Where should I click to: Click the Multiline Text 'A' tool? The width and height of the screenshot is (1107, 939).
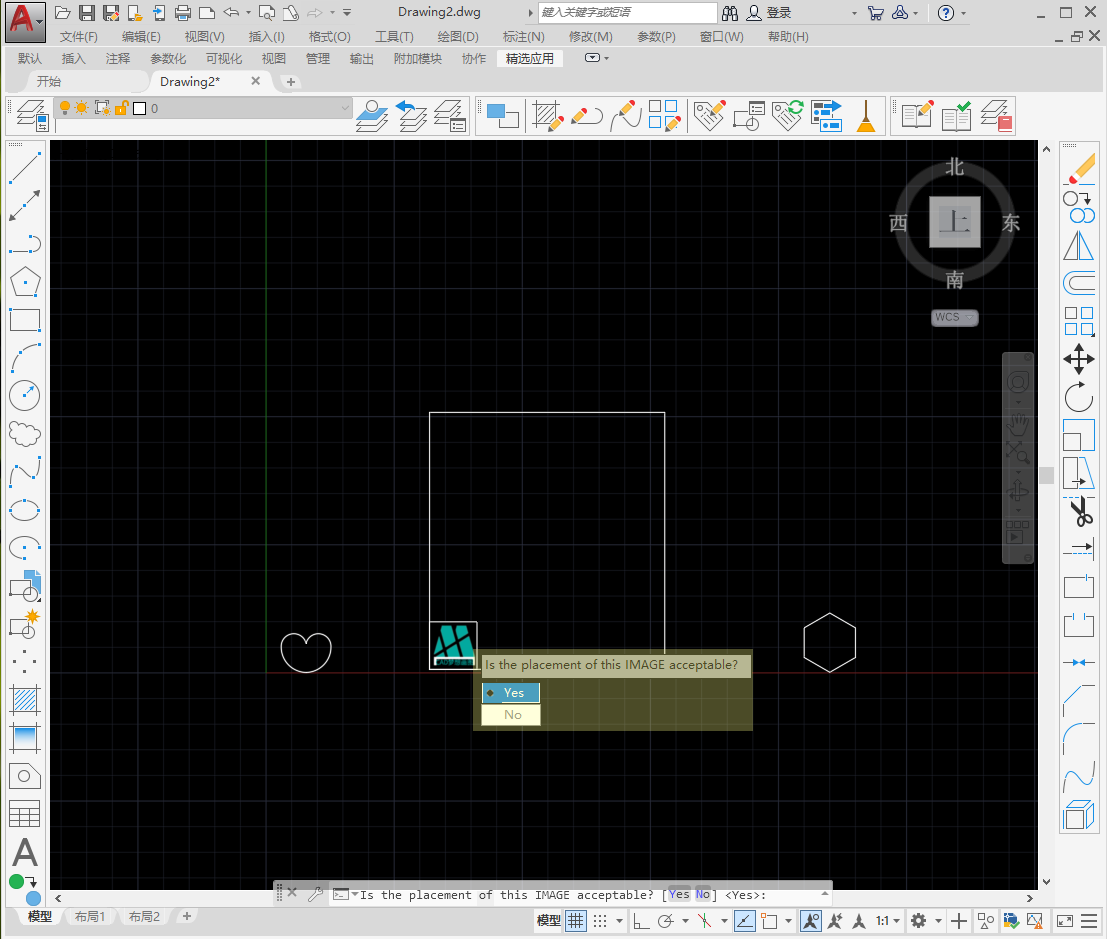pyautogui.click(x=24, y=853)
